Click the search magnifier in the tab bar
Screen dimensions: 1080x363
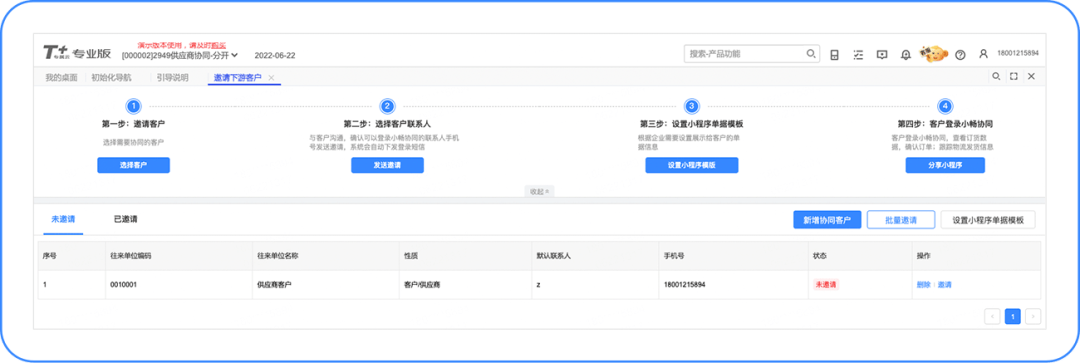(996, 76)
